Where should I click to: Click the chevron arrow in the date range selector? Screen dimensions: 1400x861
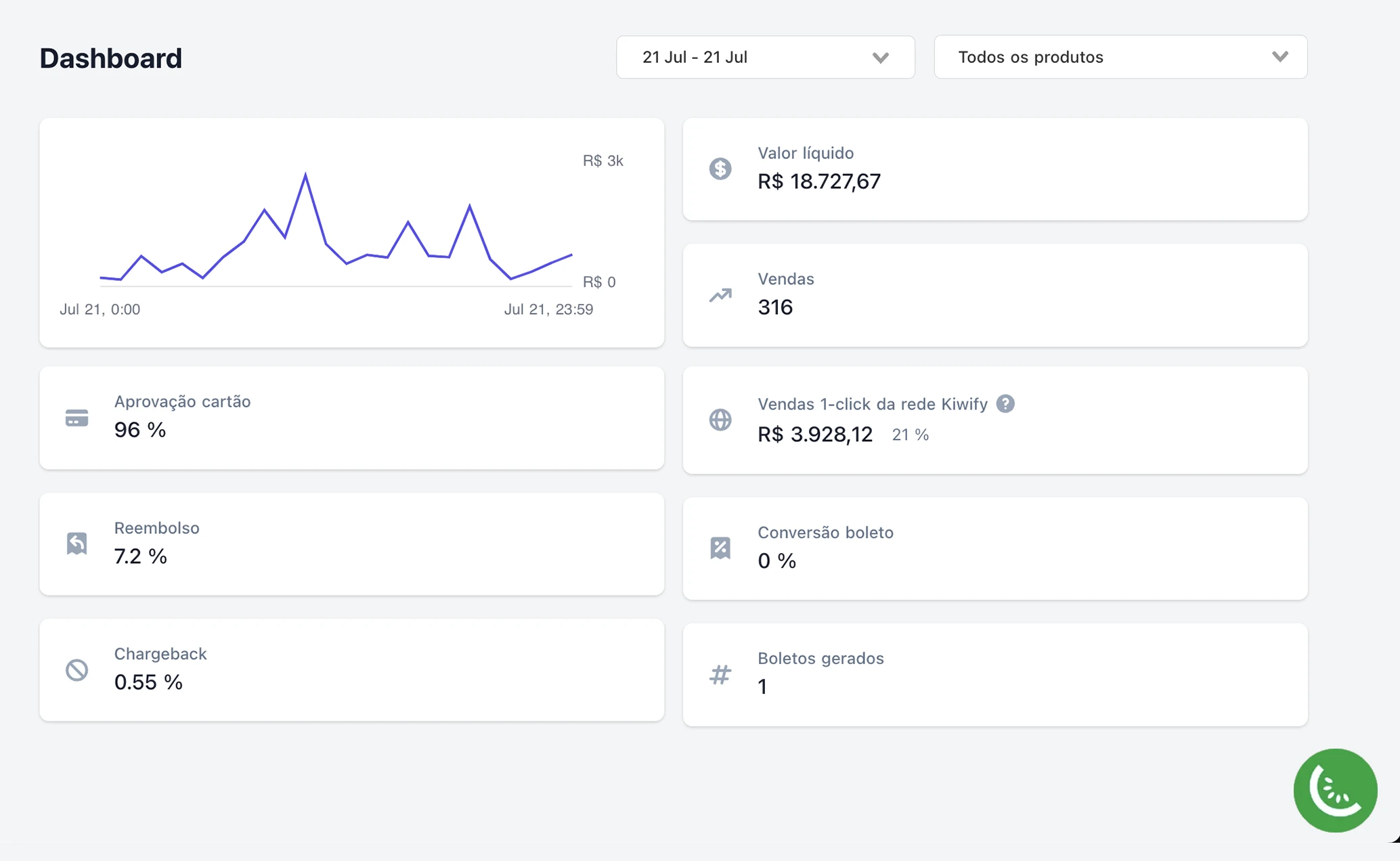coord(880,58)
